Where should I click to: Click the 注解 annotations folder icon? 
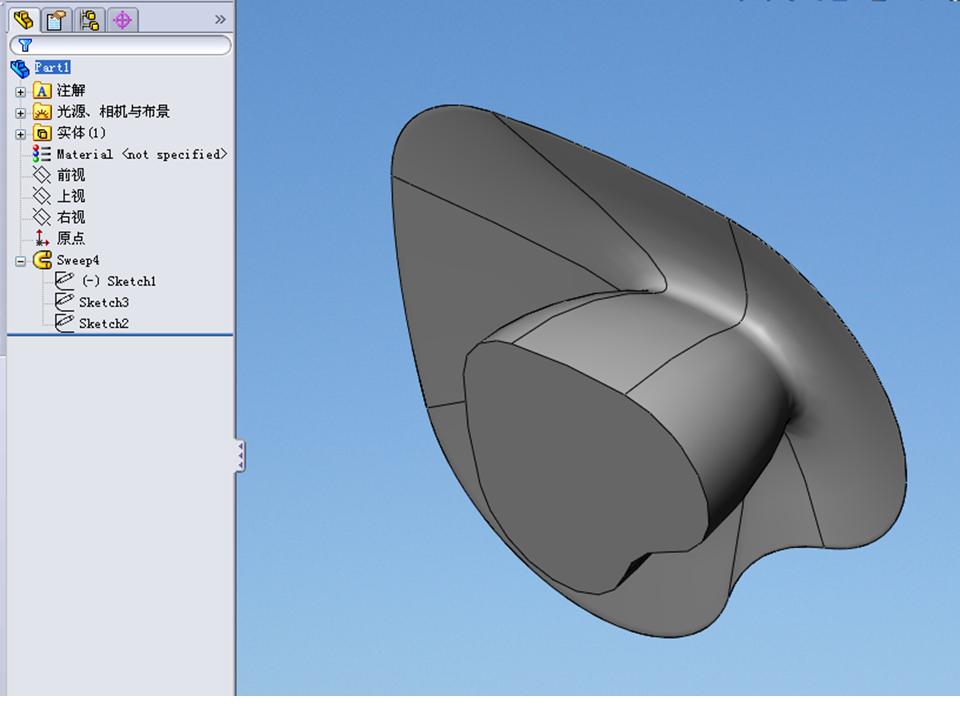[x=42, y=91]
